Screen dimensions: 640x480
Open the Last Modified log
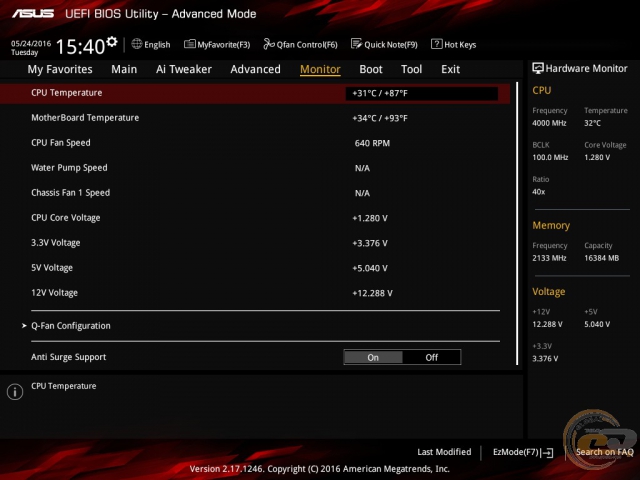(x=444, y=452)
